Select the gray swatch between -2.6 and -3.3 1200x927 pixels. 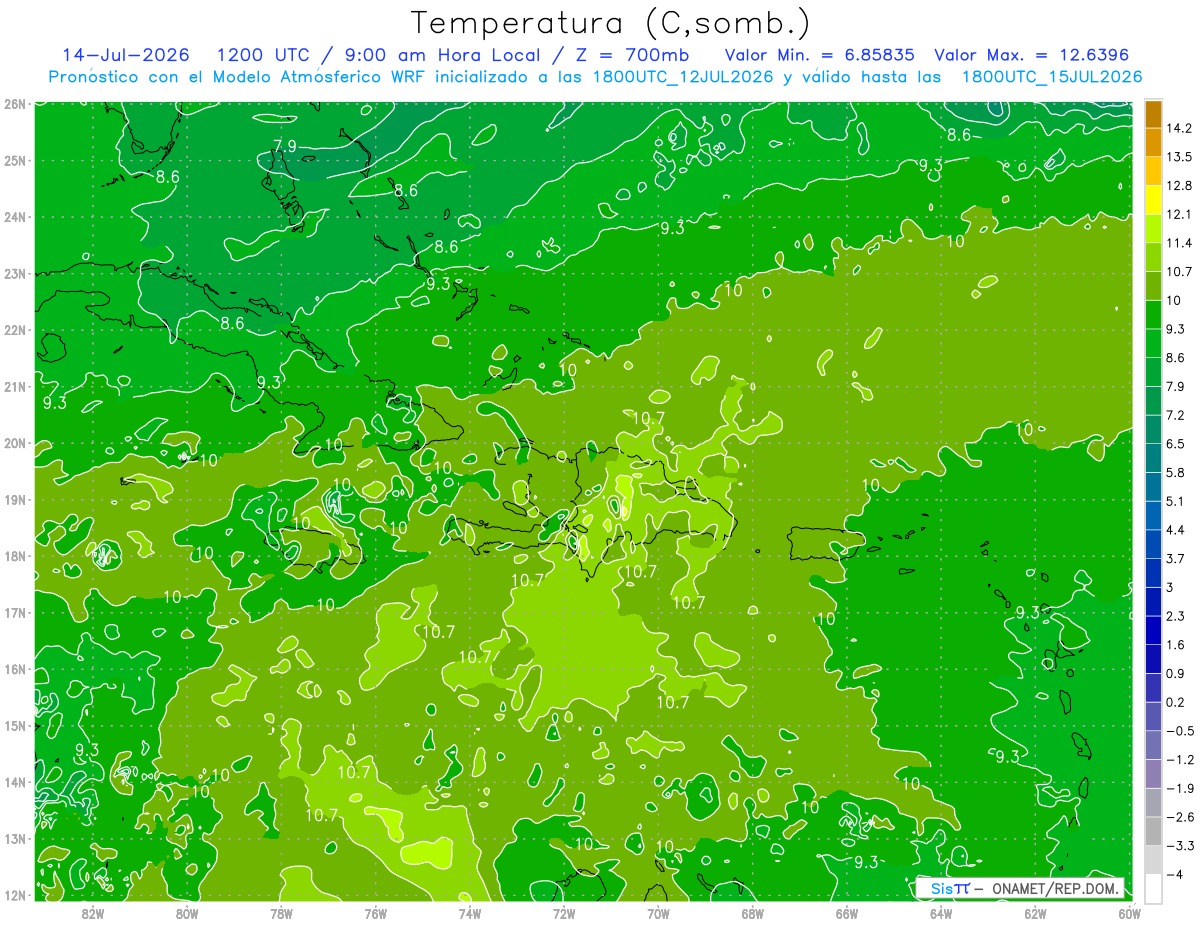point(1153,830)
